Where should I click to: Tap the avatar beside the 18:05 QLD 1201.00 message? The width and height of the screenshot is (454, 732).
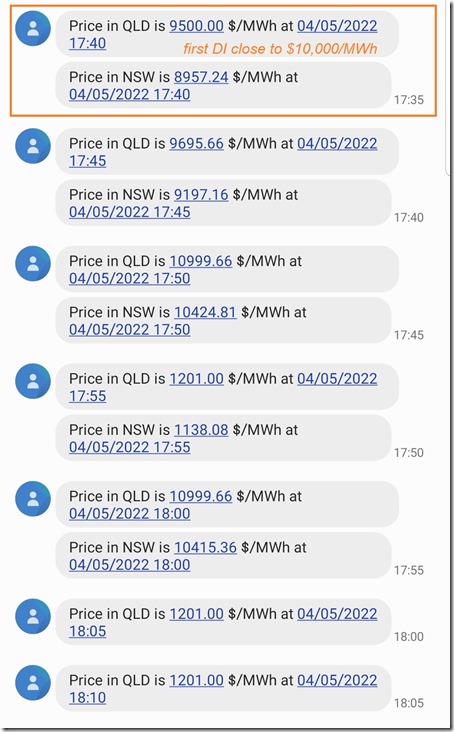pyautogui.click(x=33, y=616)
